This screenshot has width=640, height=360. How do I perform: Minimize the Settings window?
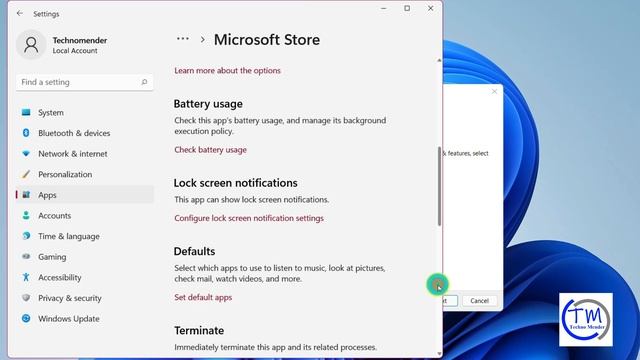pyautogui.click(x=384, y=8)
